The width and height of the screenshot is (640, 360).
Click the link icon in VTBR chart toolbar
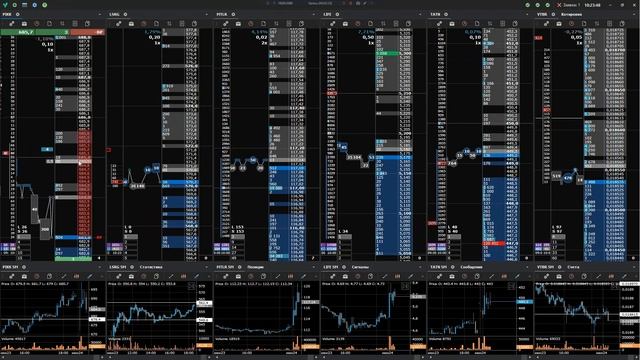pos(546,276)
